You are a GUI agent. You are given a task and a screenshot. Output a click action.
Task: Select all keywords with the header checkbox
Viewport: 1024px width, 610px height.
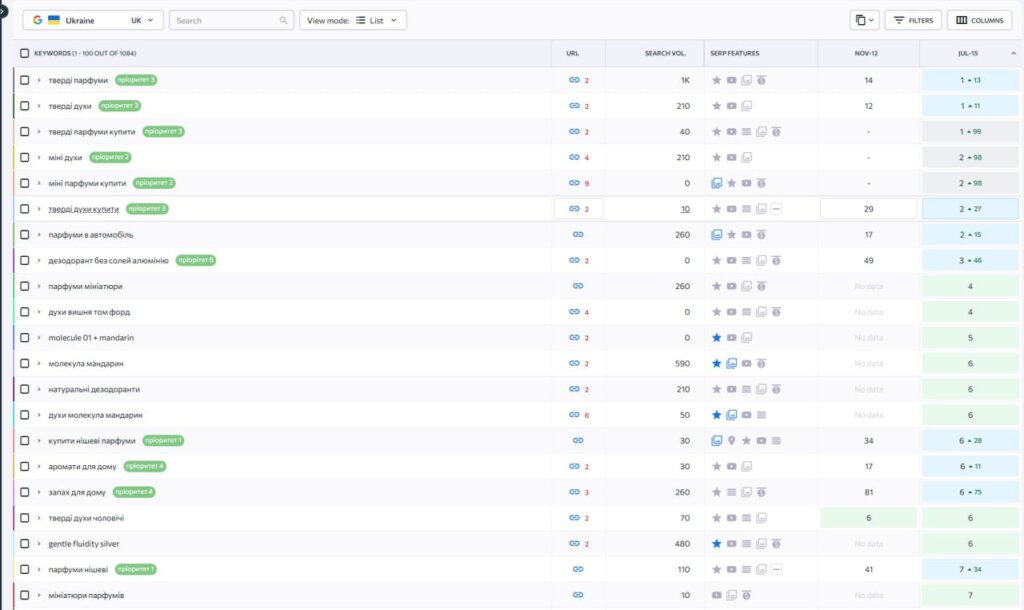pyautogui.click(x=25, y=53)
